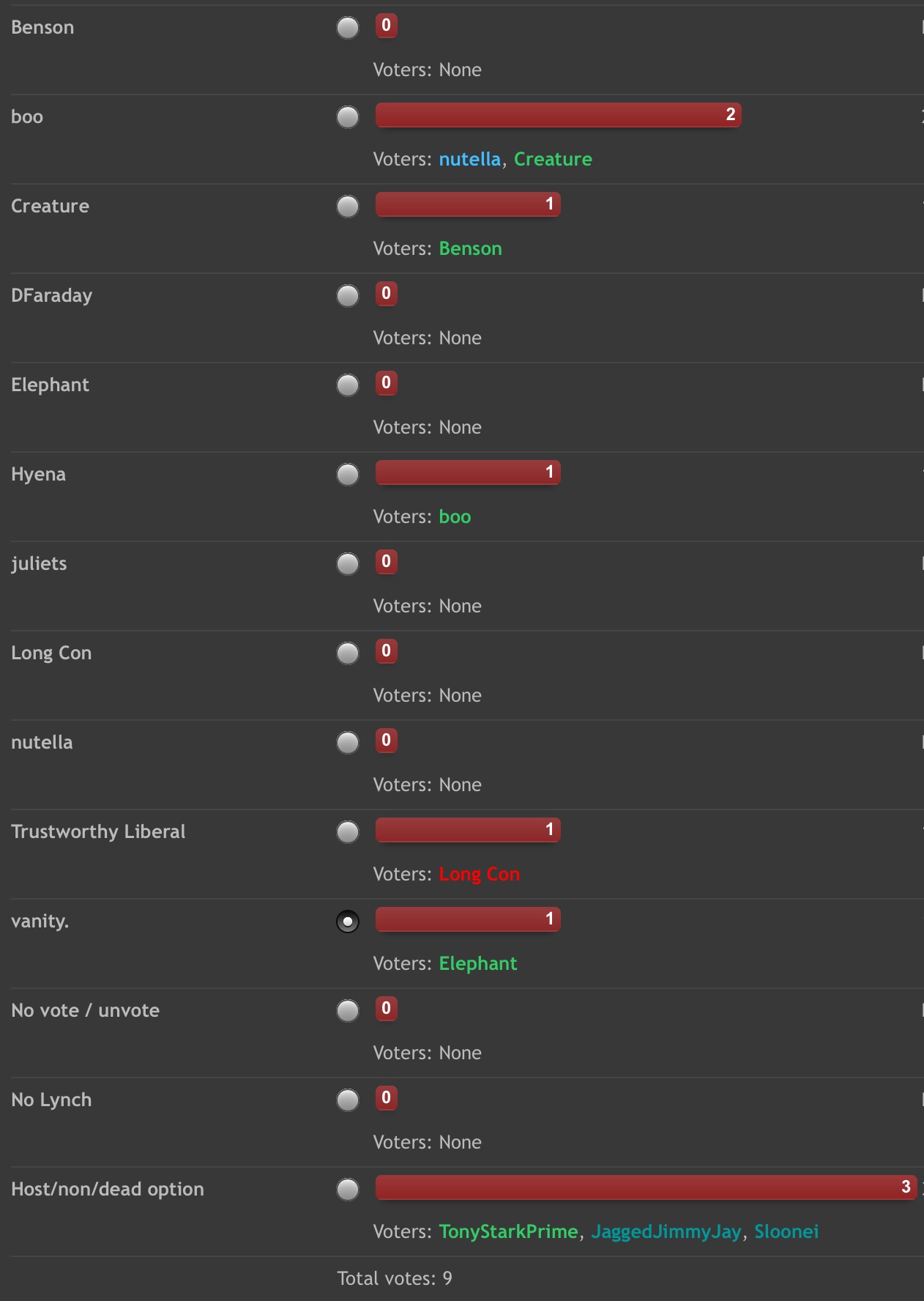Select the Trustworthy Liberal radio button
This screenshot has height=1301, width=924.
pyautogui.click(x=348, y=832)
